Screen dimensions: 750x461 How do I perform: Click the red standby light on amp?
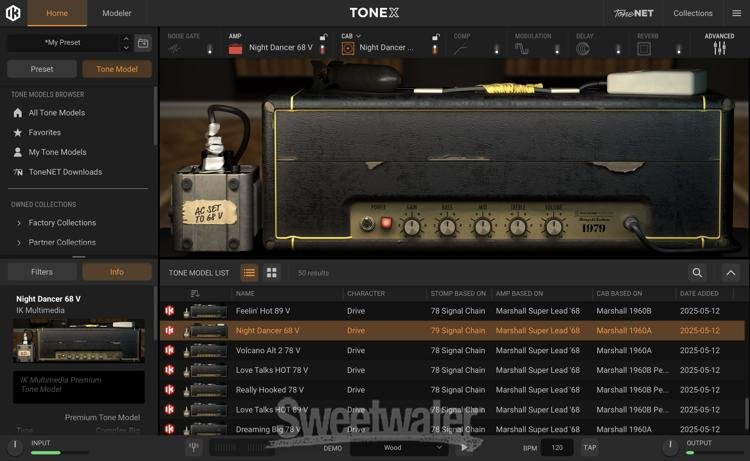coord(386,223)
